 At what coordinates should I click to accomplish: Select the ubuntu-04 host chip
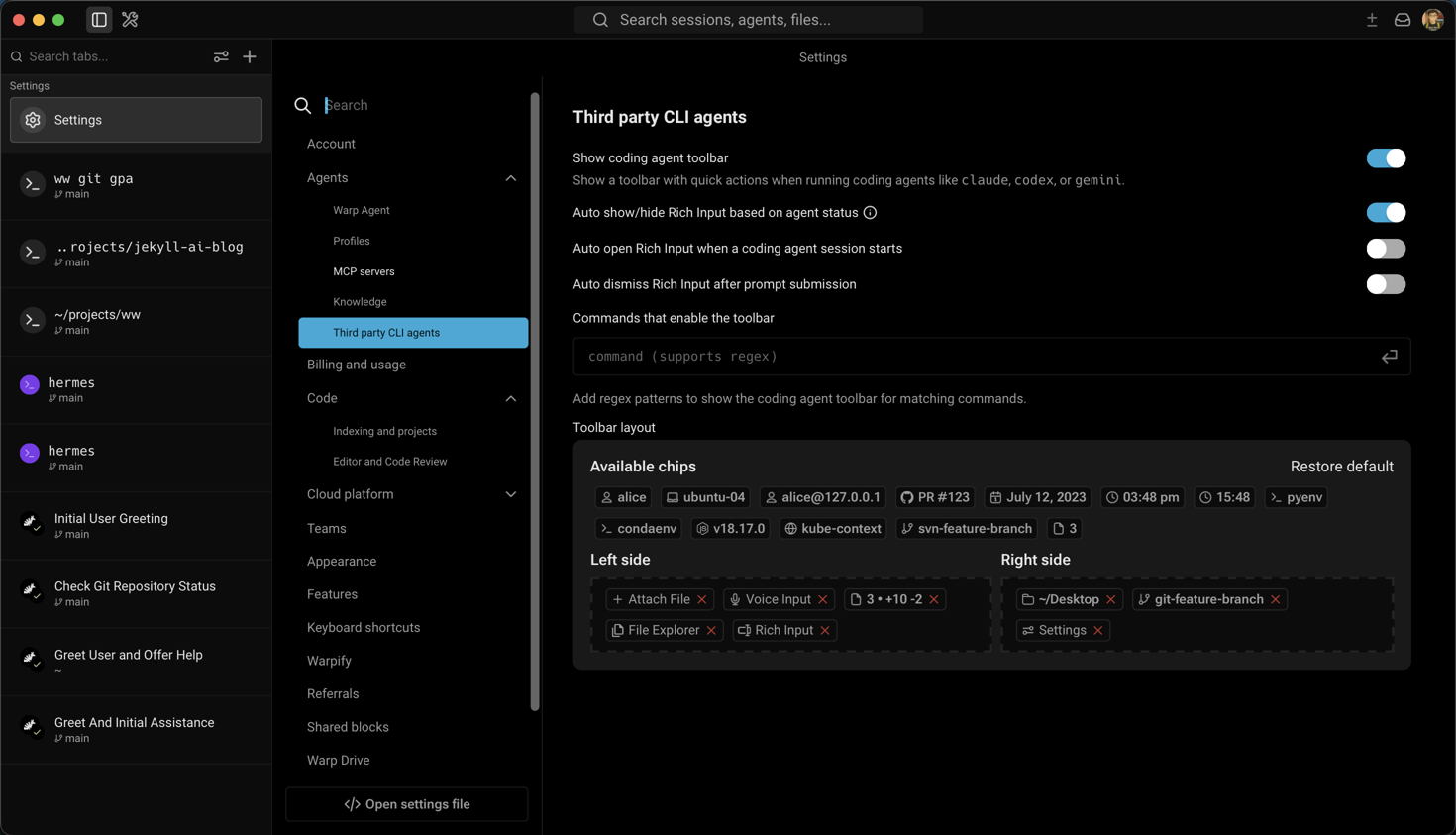[705, 497]
